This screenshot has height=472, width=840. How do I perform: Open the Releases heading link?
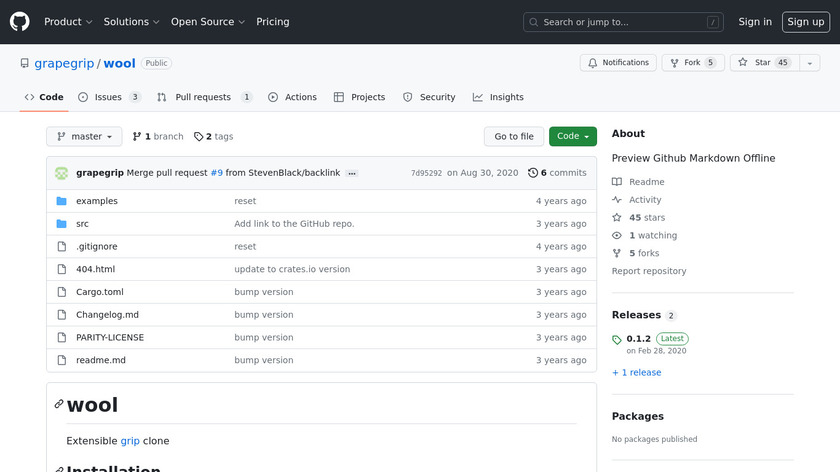pos(636,315)
